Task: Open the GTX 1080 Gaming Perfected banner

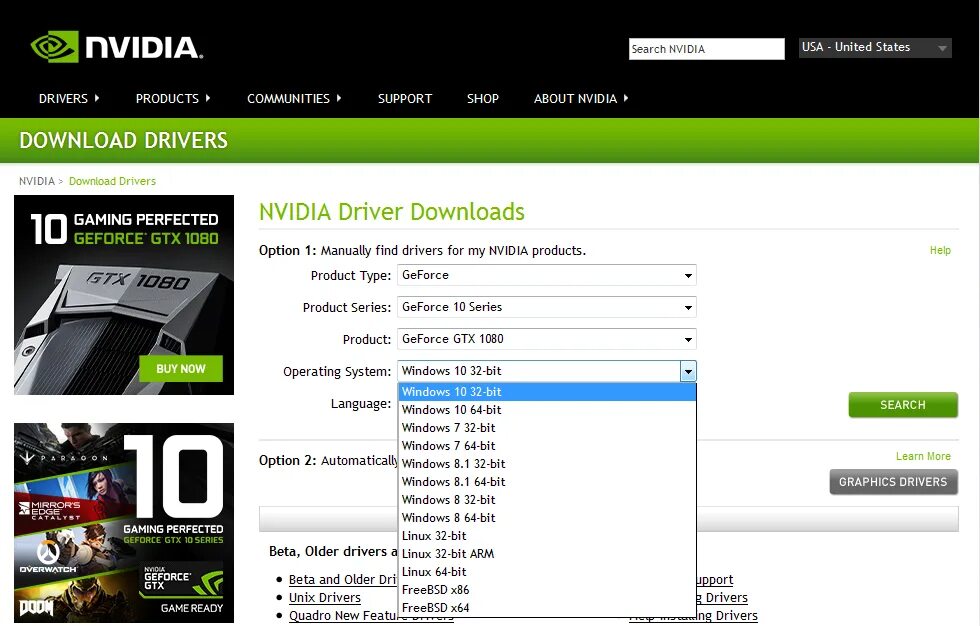Action: click(x=124, y=295)
